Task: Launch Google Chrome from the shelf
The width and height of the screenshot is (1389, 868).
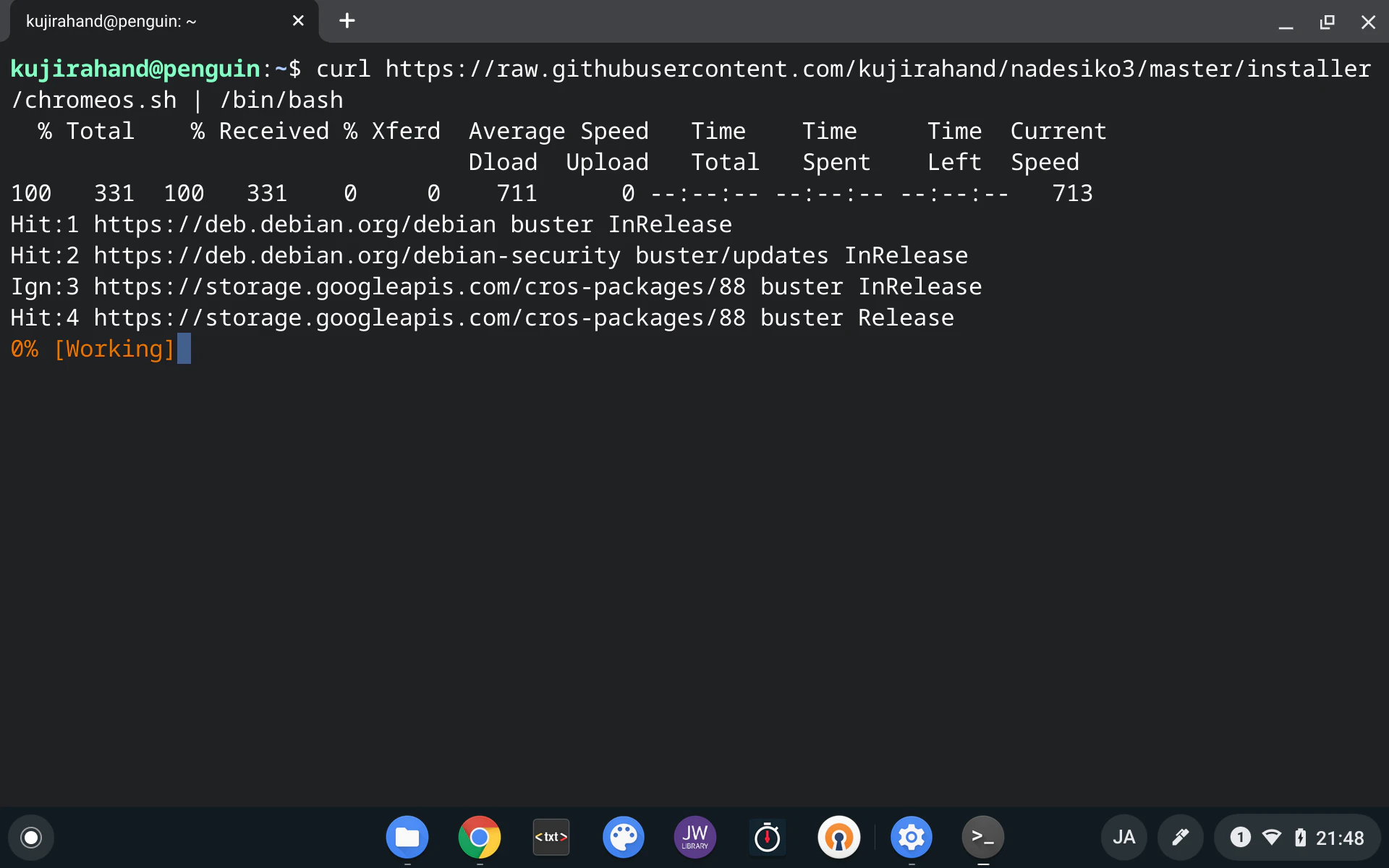Action: point(479,837)
